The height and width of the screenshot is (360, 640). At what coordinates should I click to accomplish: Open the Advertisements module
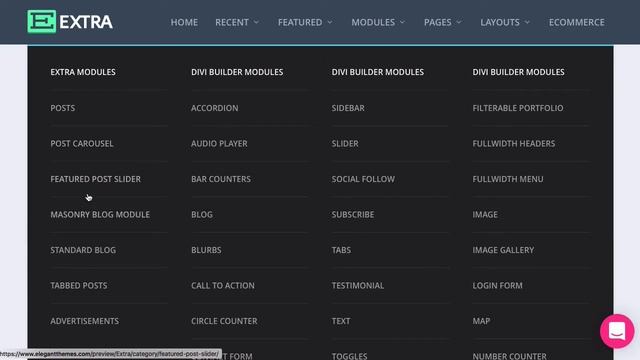[x=84, y=321]
